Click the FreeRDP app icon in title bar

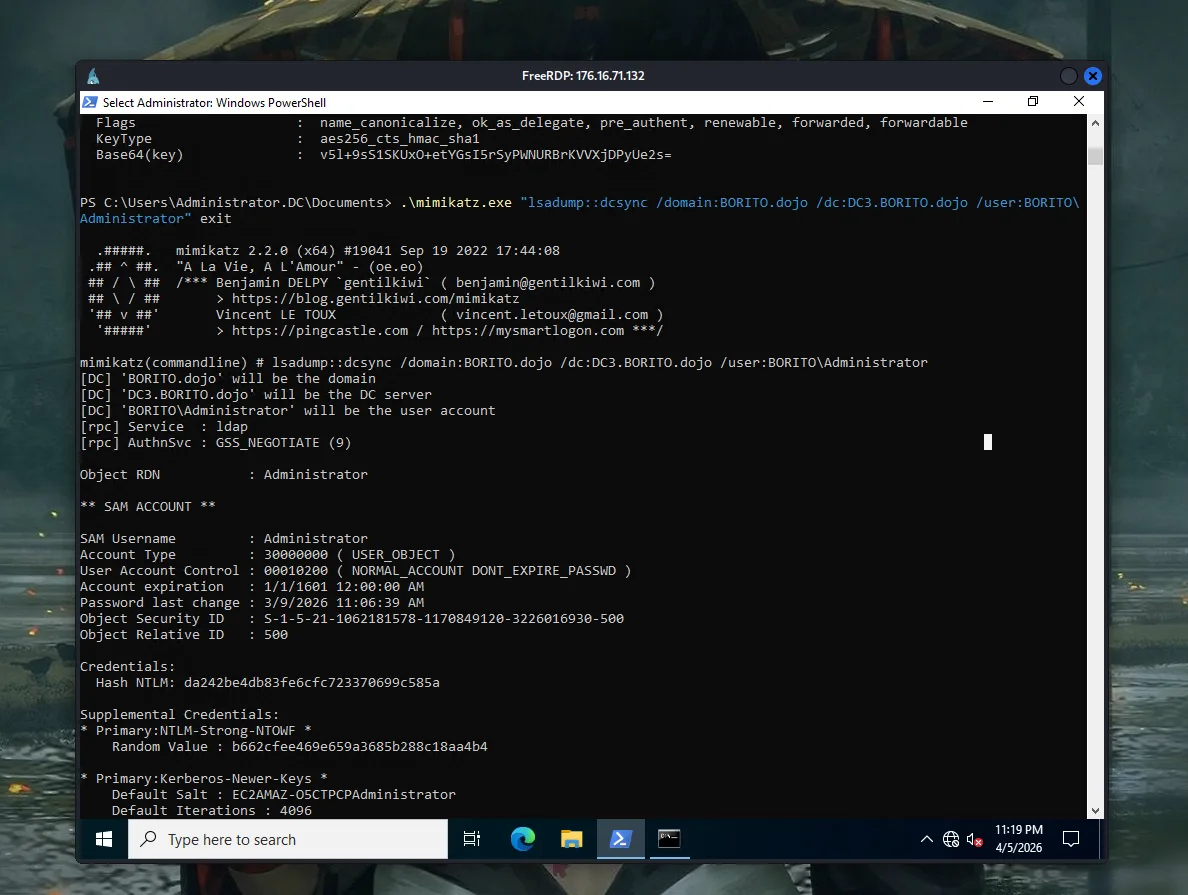(x=93, y=76)
